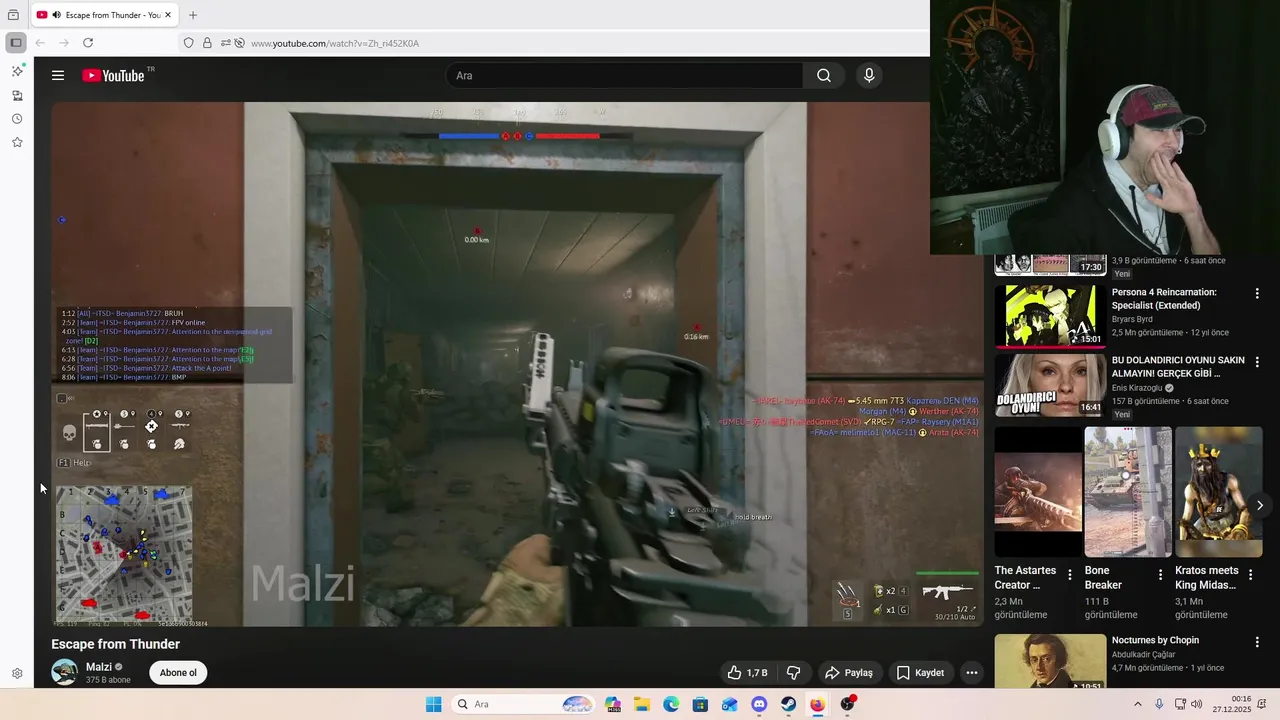Open more actions menu under the video
Screen dimensions: 1280x720
(x=971, y=673)
